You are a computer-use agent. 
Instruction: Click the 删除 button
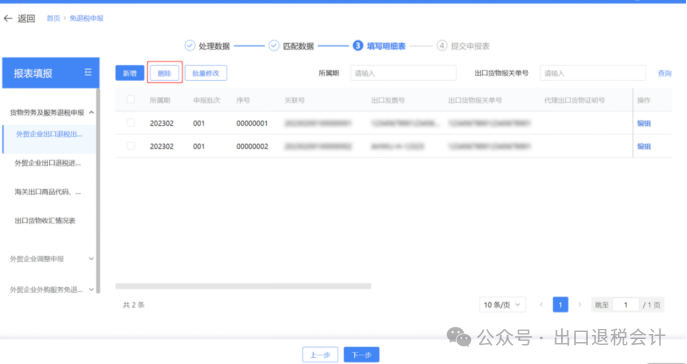coord(164,73)
